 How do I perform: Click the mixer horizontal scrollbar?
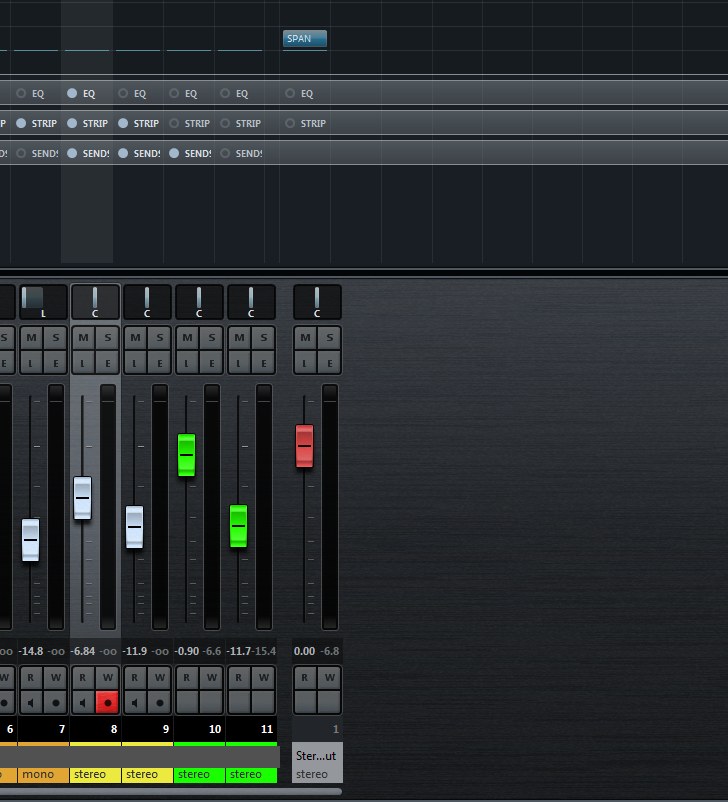click(x=171, y=791)
